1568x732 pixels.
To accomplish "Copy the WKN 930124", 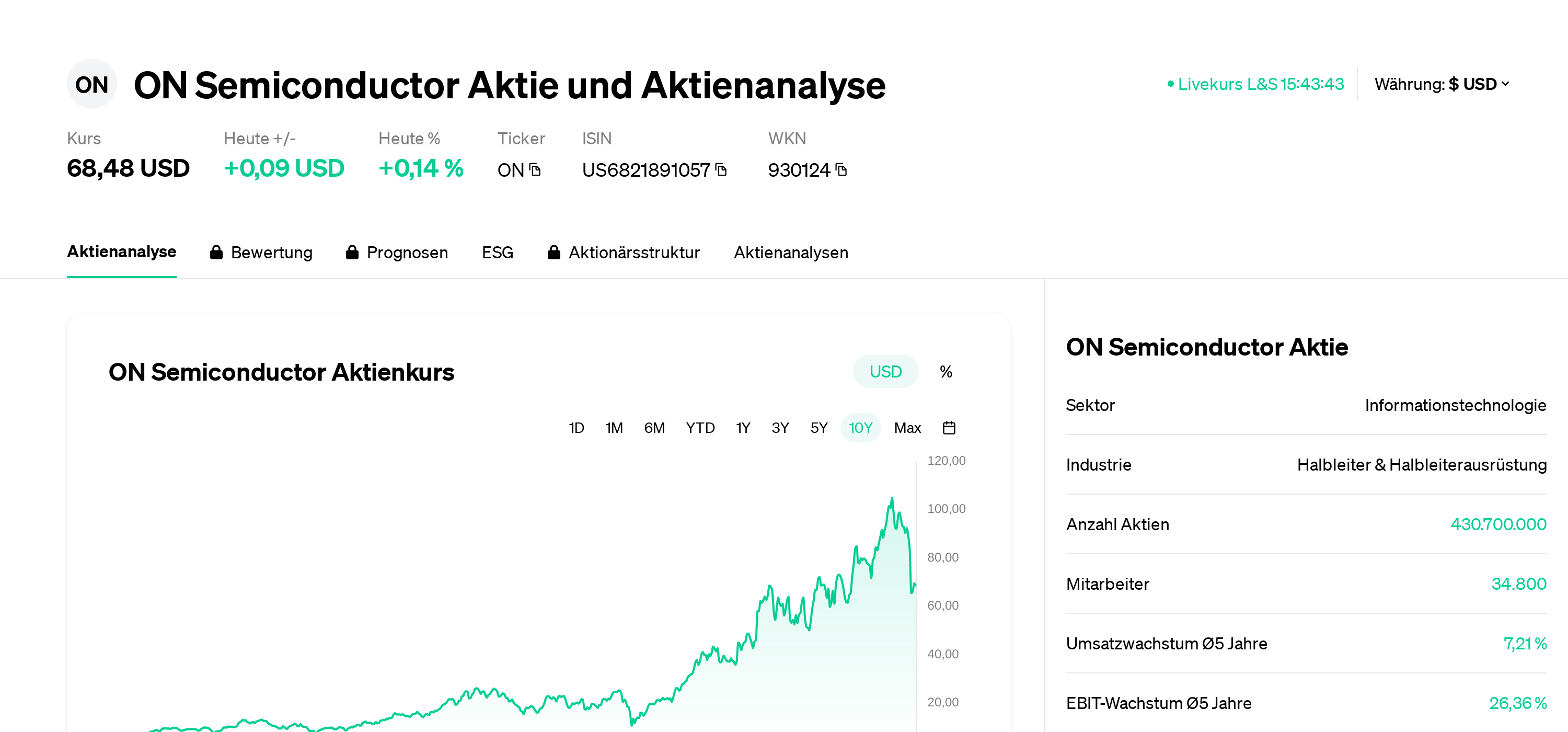I will (x=841, y=170).
